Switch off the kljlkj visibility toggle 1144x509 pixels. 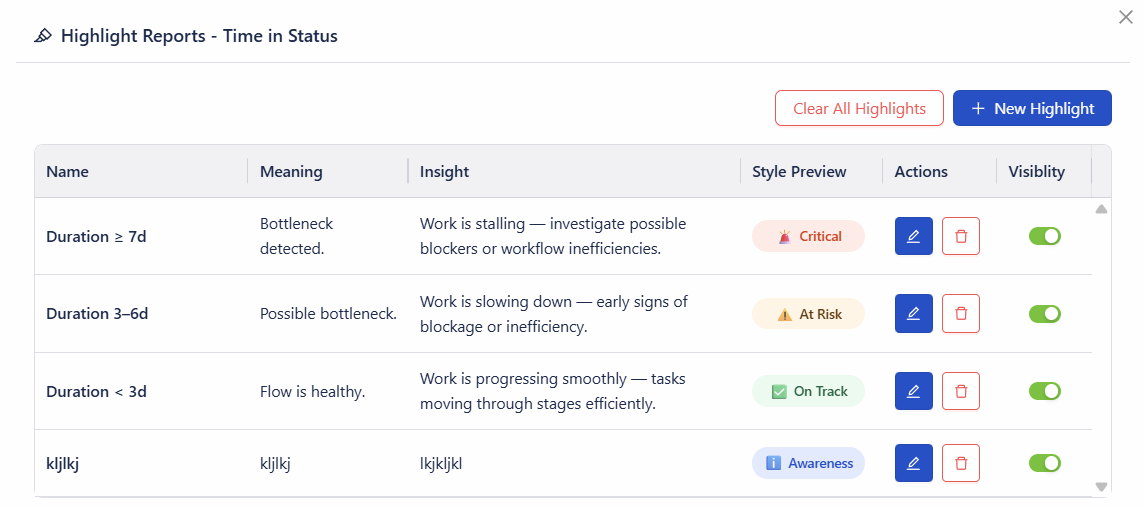coord(1044,463)
